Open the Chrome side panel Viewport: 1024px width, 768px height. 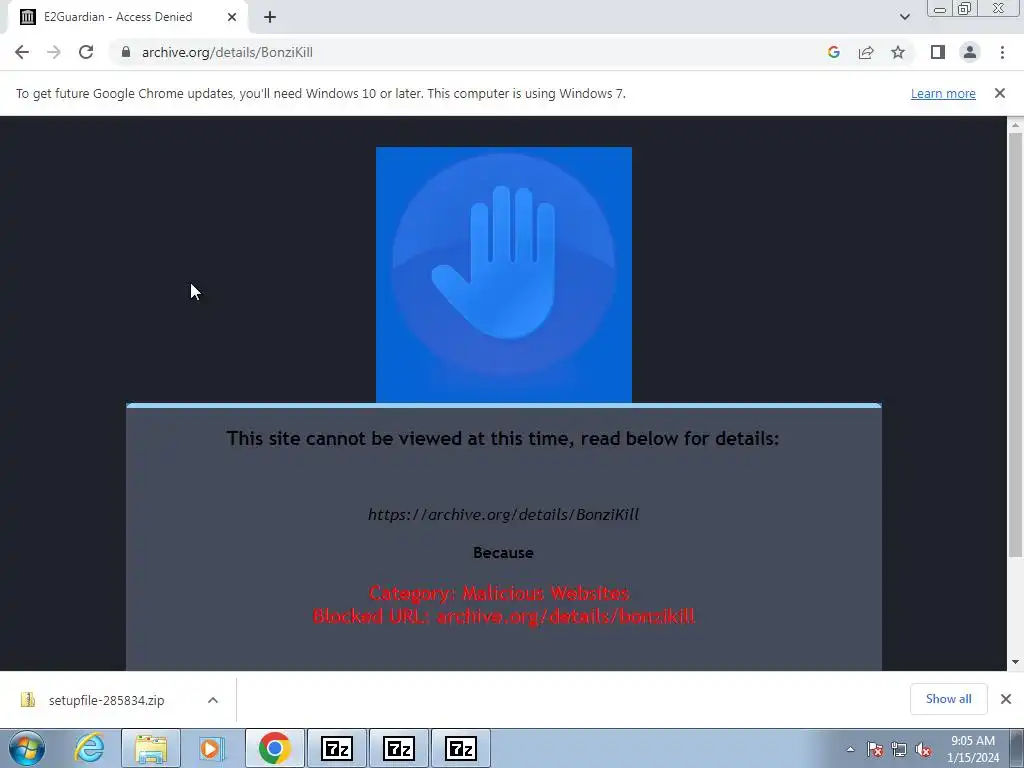[938, 52]
